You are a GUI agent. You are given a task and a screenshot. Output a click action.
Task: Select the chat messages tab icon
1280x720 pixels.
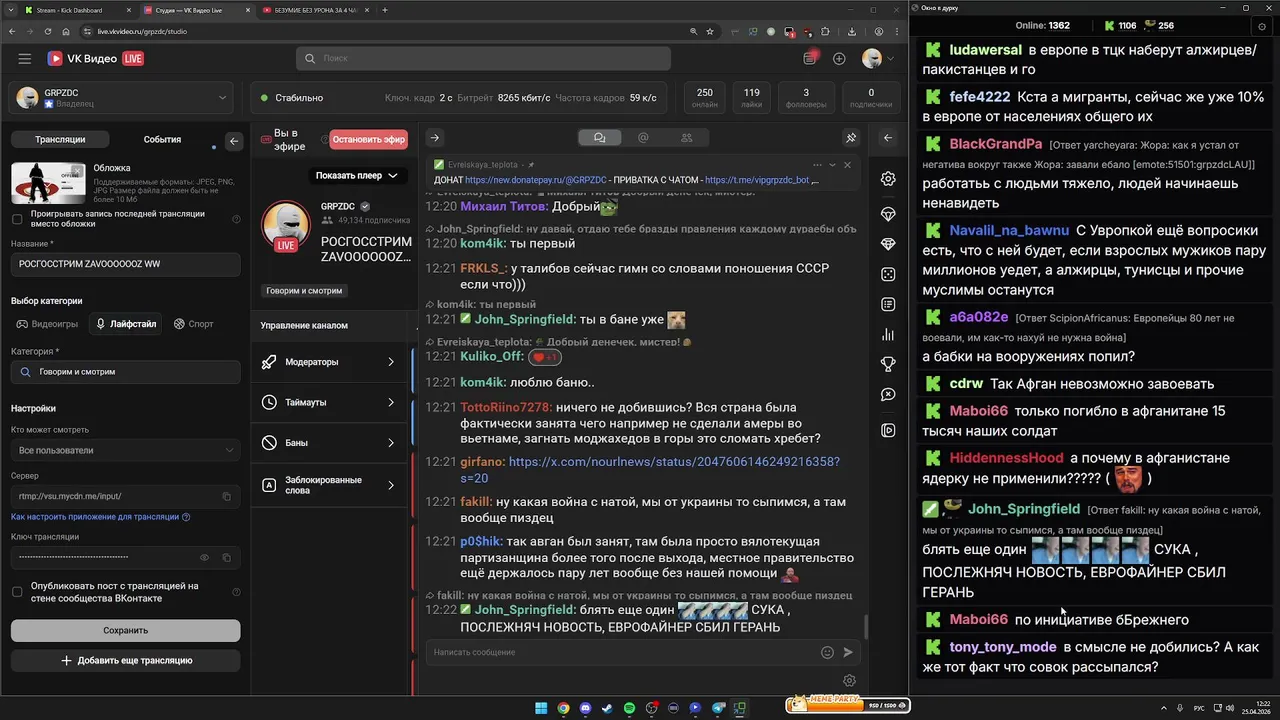click(x=599, y=138)
